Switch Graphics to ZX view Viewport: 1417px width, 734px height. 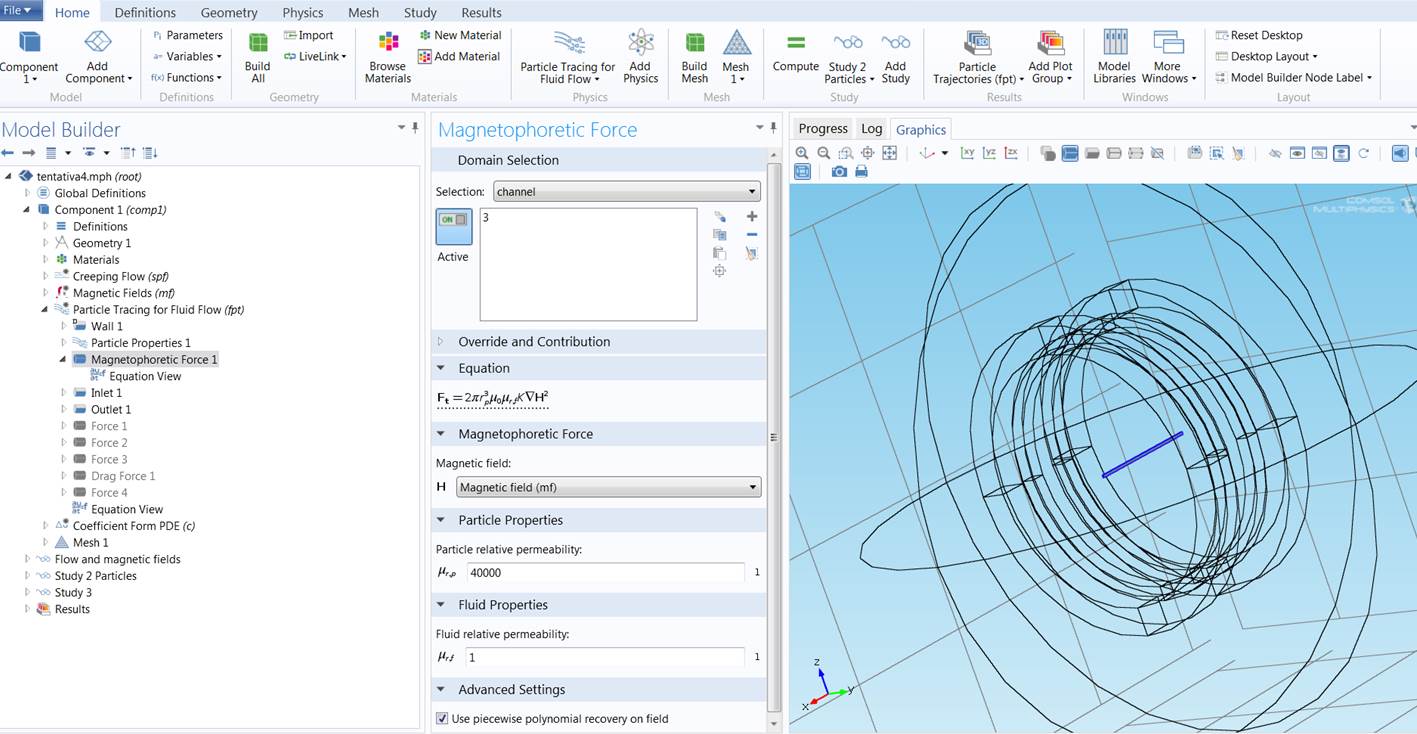[1011, 153]
